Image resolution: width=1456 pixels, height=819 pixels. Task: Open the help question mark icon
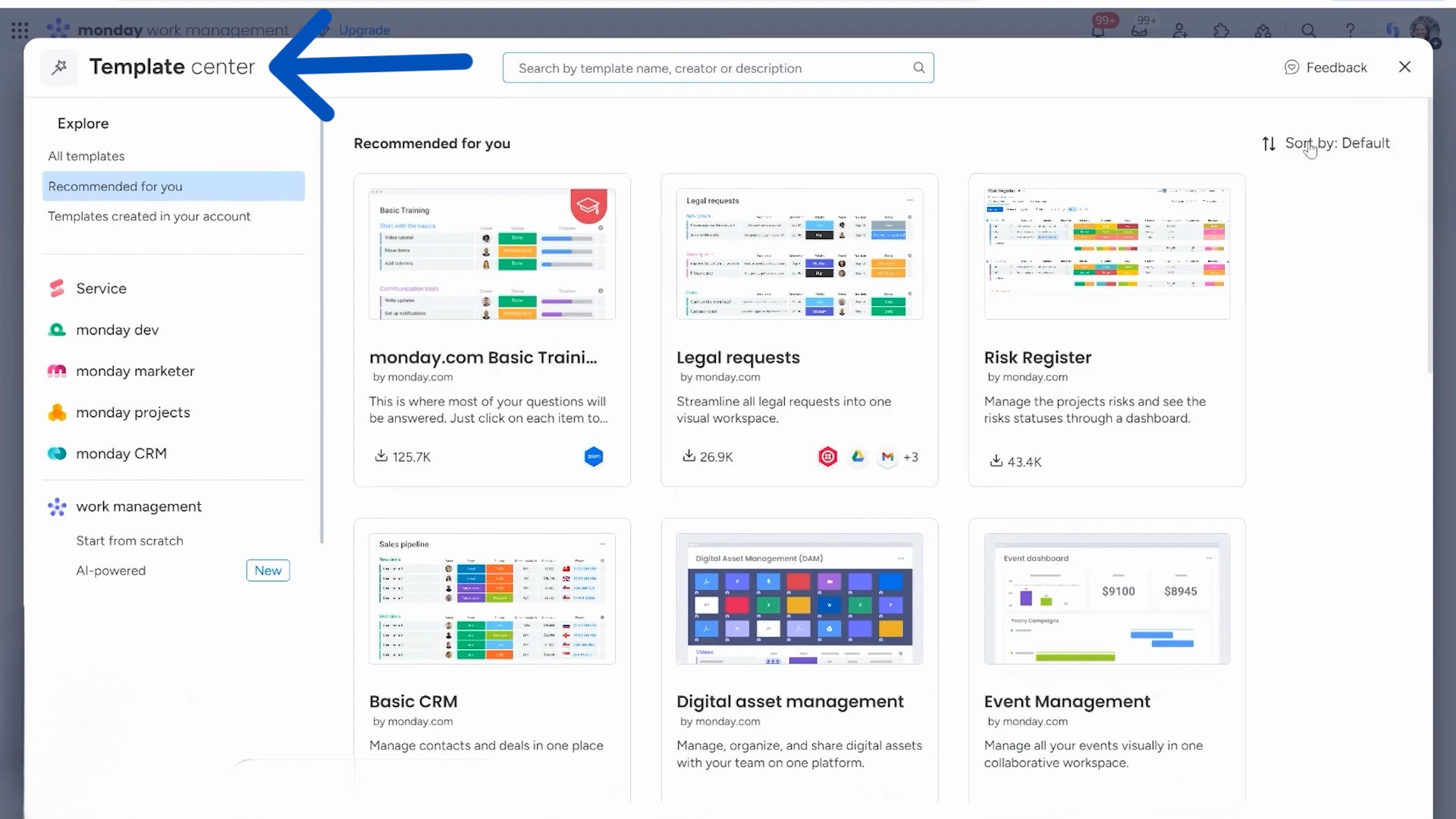pyautogui.click(x=1350, y=30)
